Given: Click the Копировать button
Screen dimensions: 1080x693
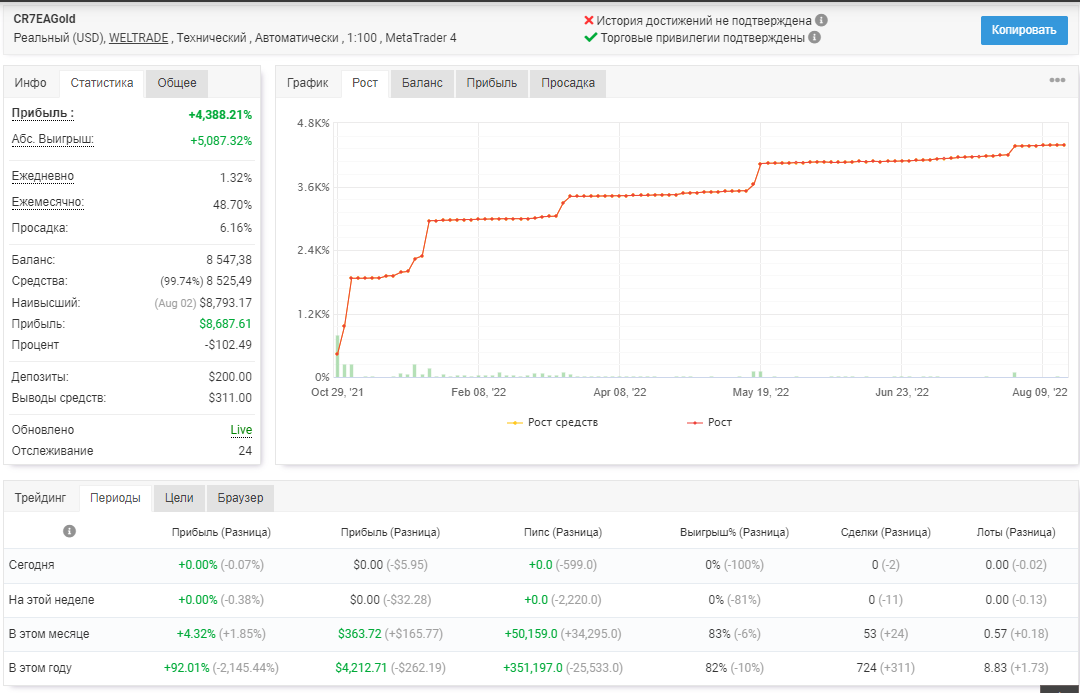Looking at the screenshot, I should [x=1024, y=30].
